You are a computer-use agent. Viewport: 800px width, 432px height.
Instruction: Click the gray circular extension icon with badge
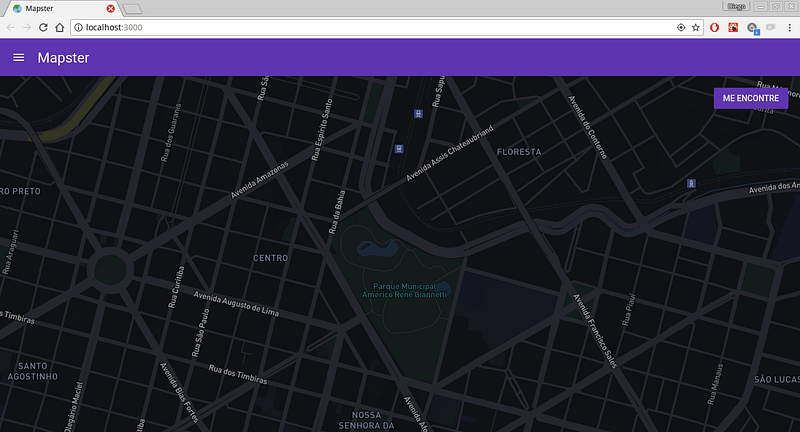[x=753, y=29]
